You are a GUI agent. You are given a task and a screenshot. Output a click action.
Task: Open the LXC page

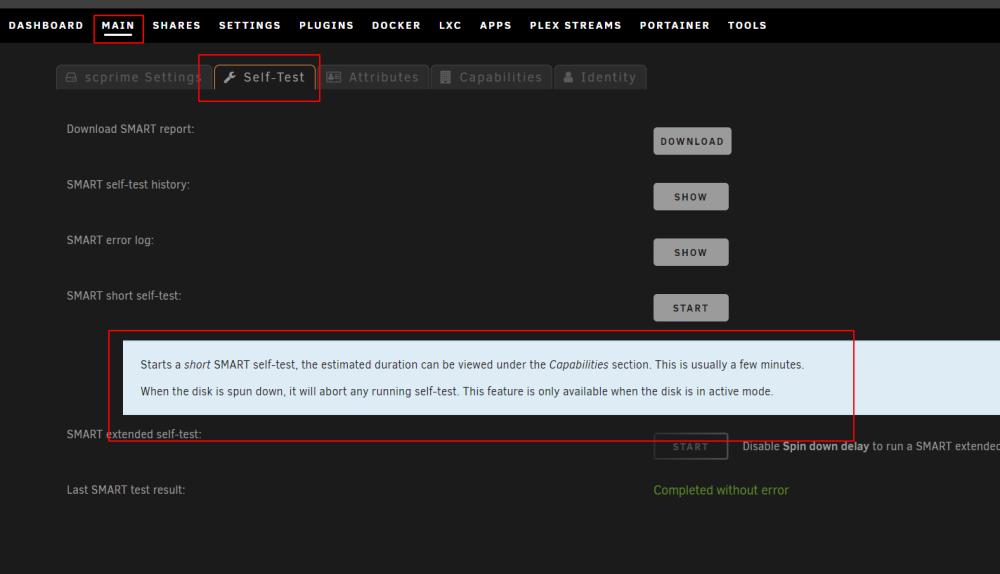[450, 26]
